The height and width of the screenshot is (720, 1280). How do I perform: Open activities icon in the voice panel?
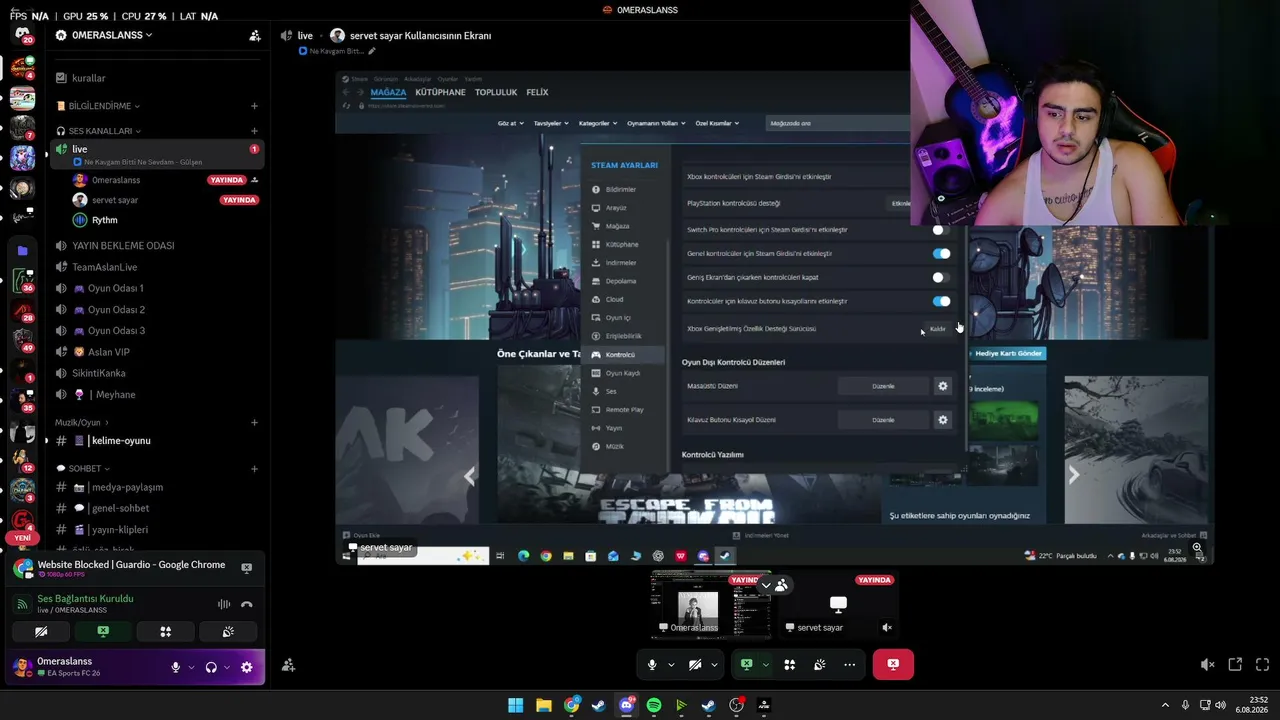point(166,632)
